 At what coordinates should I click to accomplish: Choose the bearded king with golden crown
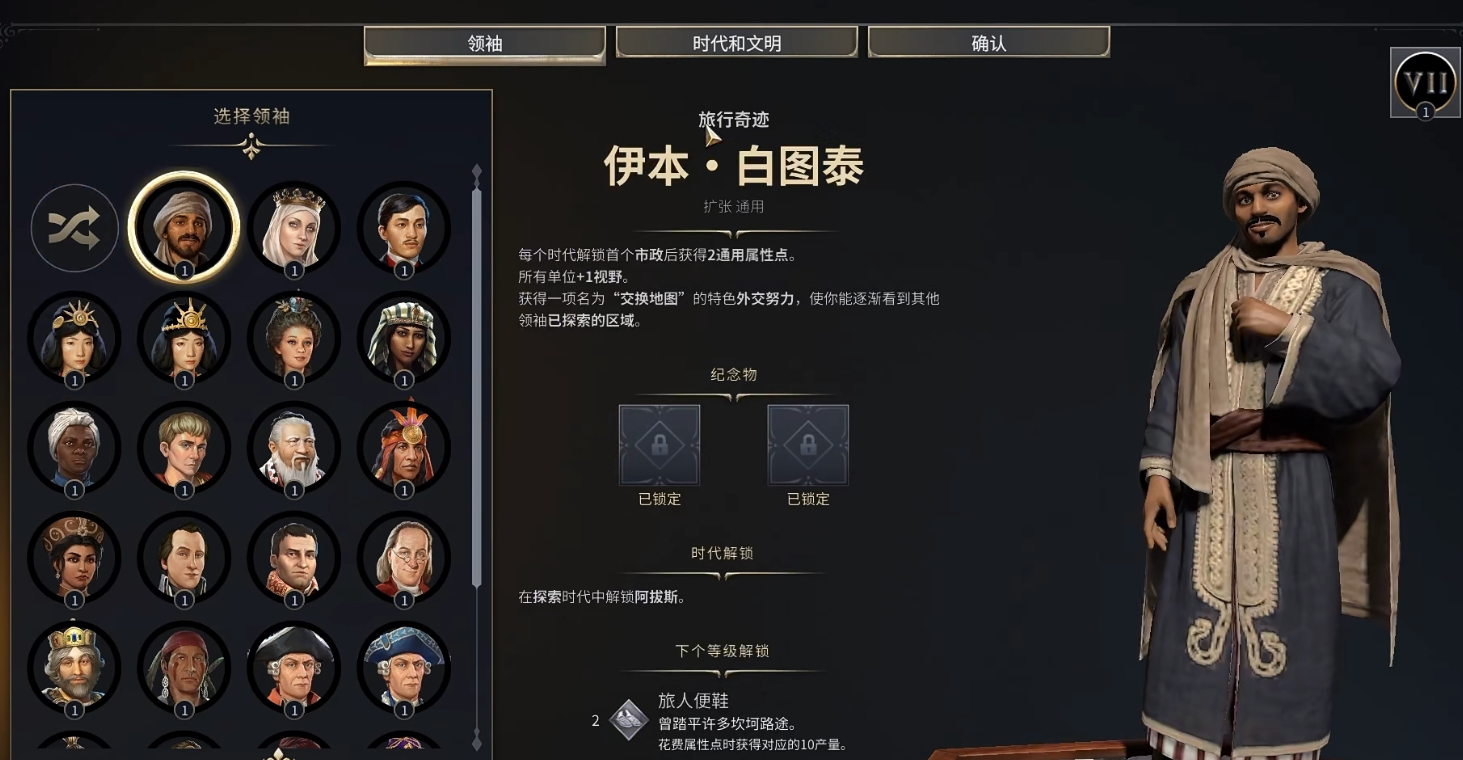[x=74, y=668]
